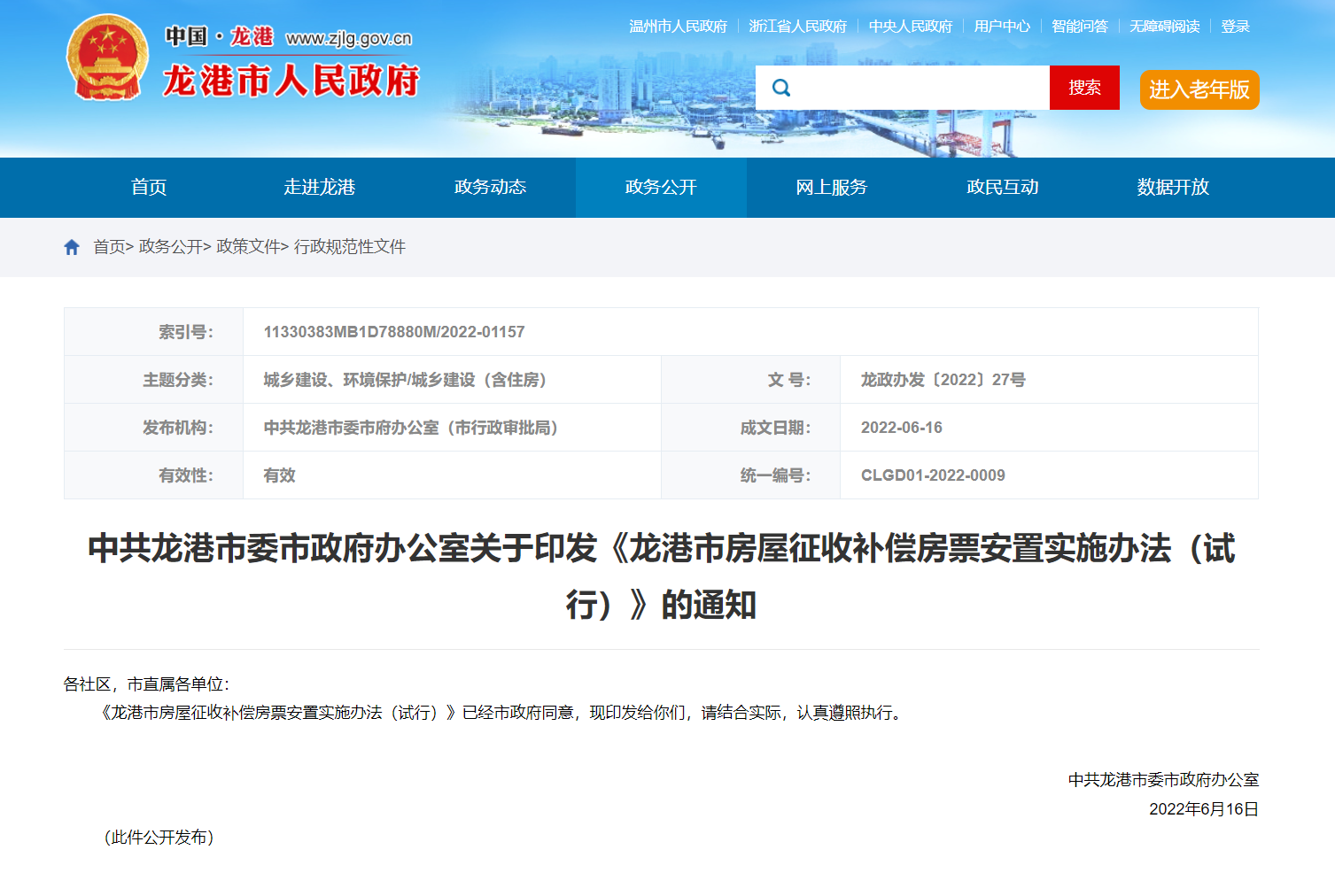Open the 中央人民政府 link
The width and height of the screenshot is (1335, 896).
point(910,27)
